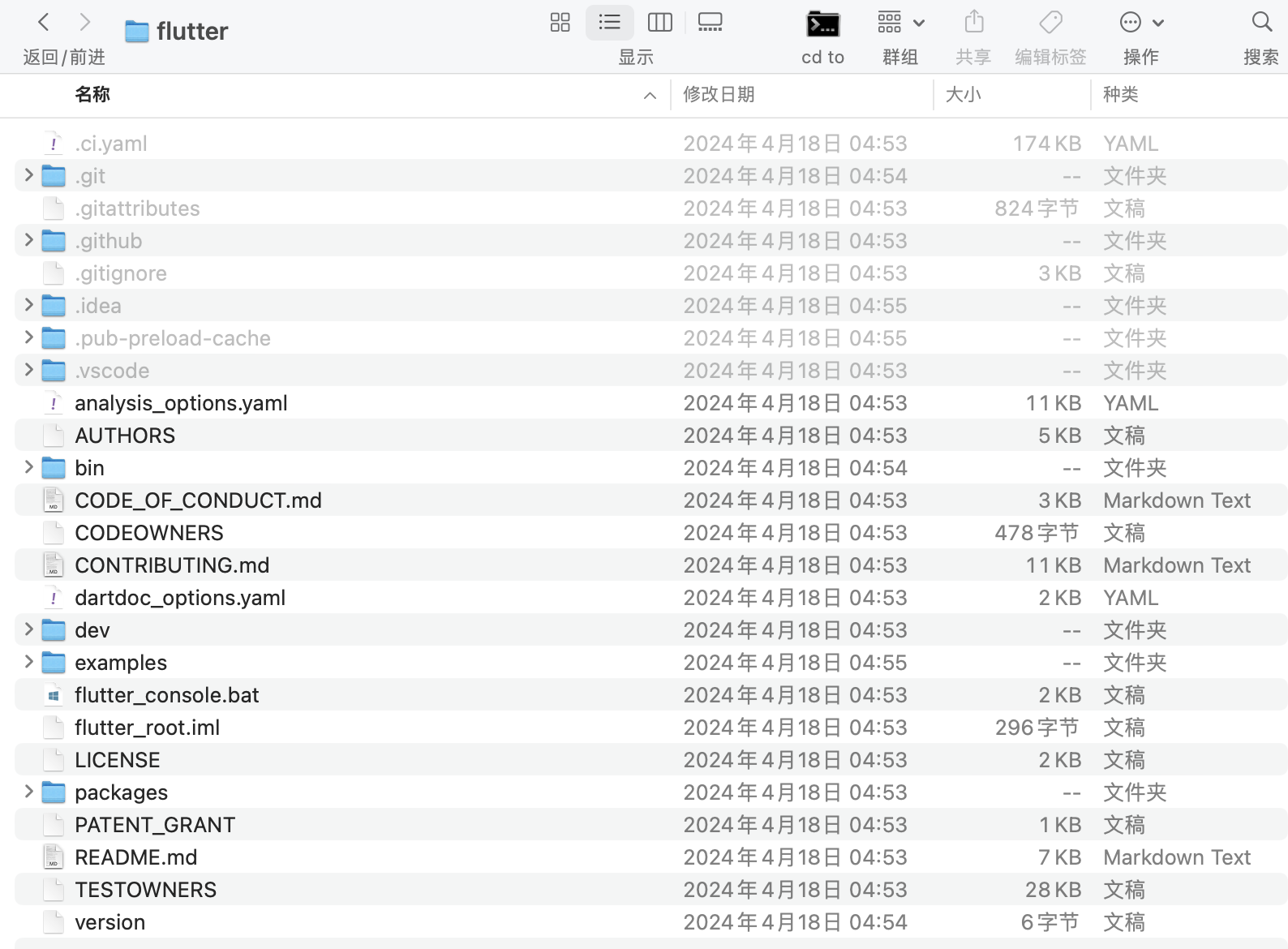Select the CODEOWNERS file name
This screenshot has width=1288, height=949.
pyautogui.click(x=149, y=533)
